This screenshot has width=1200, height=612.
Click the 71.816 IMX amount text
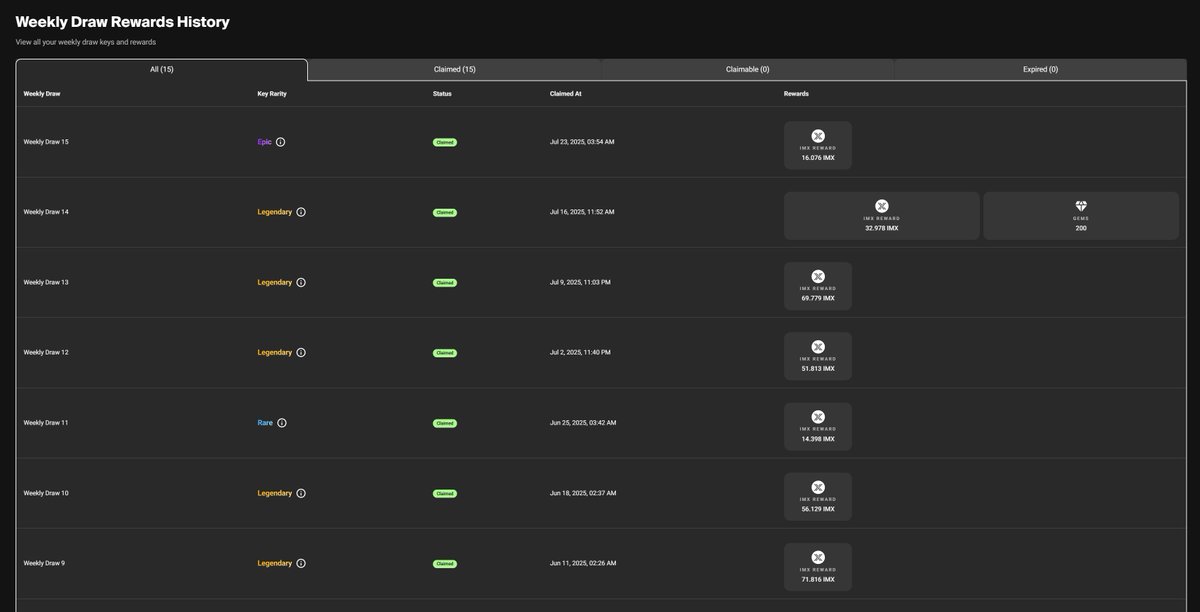pyautogui.click(x=818, y=579)
